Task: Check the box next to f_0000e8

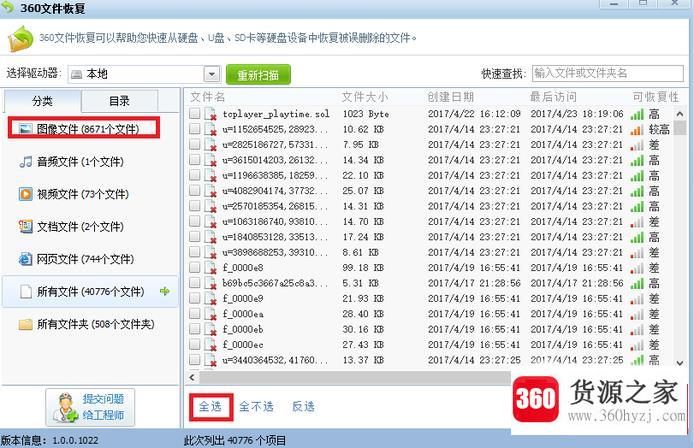Action: click(194, 267)
